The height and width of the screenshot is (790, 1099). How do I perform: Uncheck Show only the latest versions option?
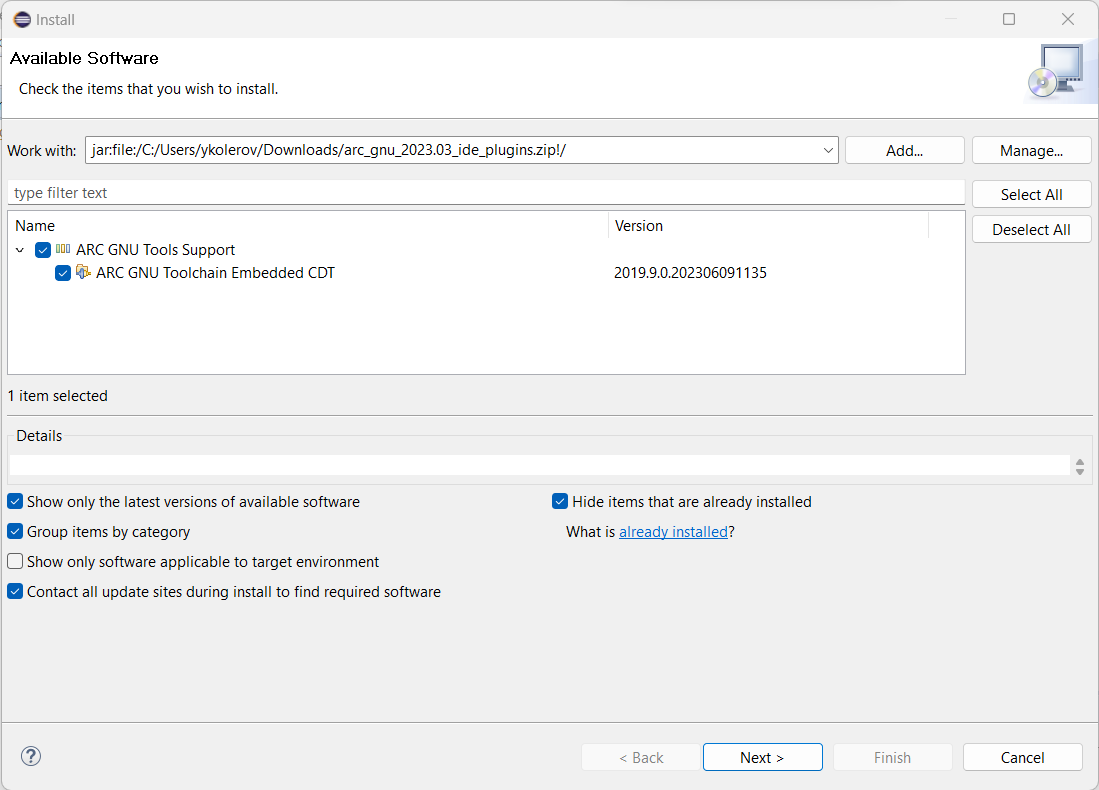click(x=15, y=501)
